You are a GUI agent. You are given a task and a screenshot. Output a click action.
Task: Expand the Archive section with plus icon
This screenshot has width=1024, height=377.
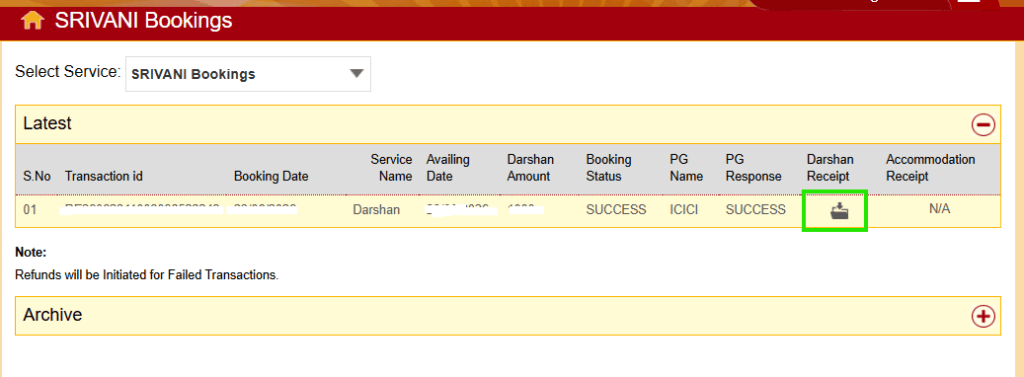pyautogui.click(x=983, y=316)
